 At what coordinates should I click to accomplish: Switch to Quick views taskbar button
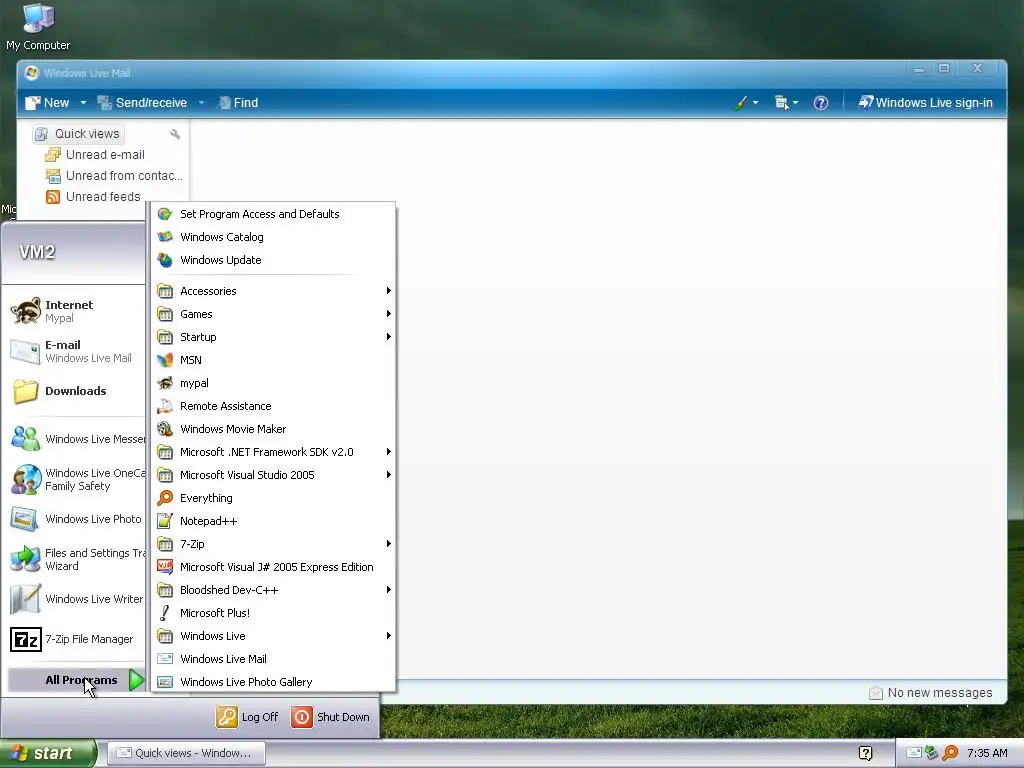[186, 753]
